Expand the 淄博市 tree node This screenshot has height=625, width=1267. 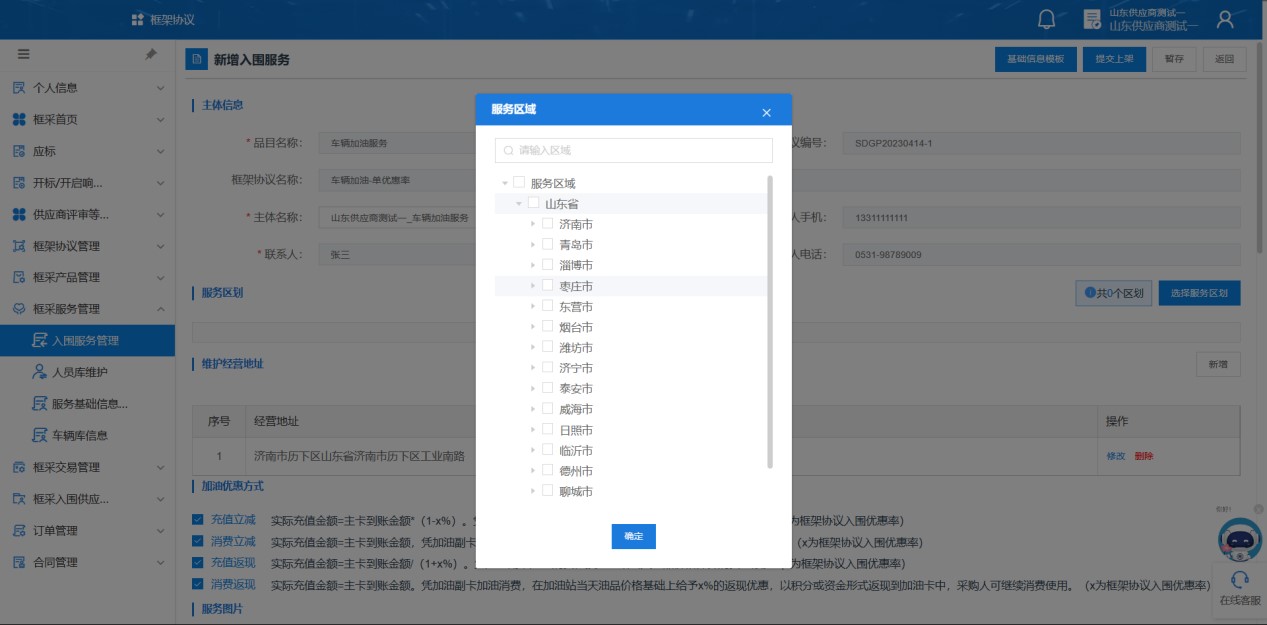click(x=533, y=265)
